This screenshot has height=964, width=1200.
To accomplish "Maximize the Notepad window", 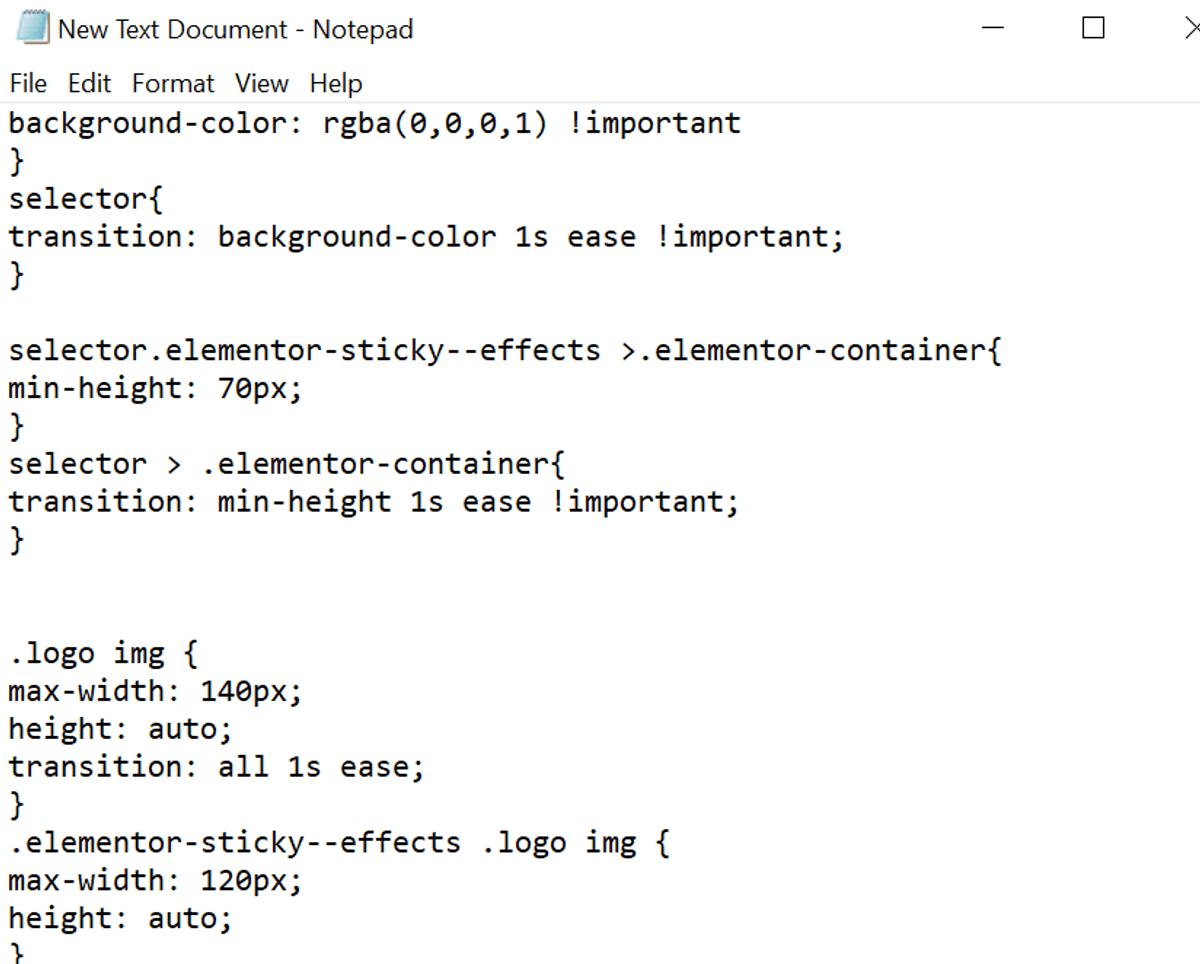I will point(1093,29).
